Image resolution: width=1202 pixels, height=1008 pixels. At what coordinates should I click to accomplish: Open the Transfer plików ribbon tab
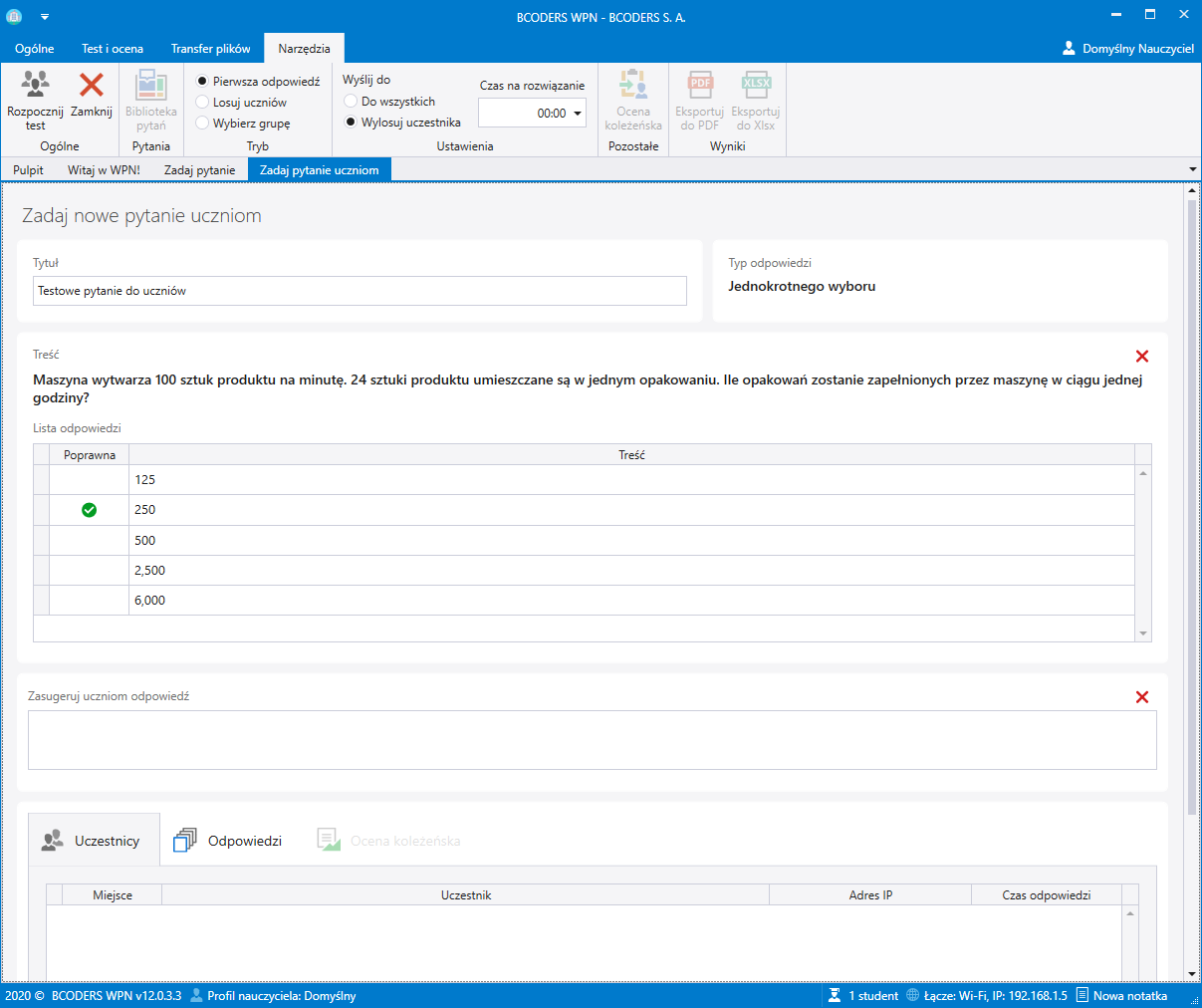pyautogui.click(x=210, y=48)
